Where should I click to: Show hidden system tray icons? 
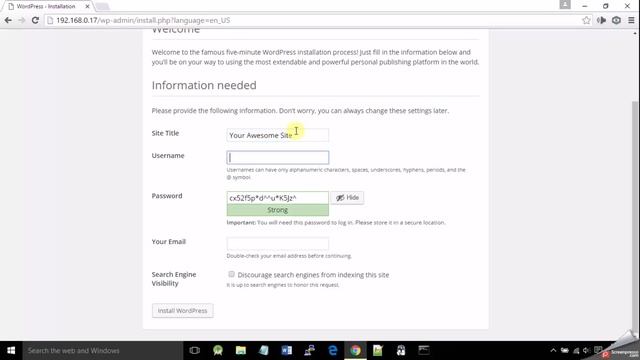click(x=553, y=350)
